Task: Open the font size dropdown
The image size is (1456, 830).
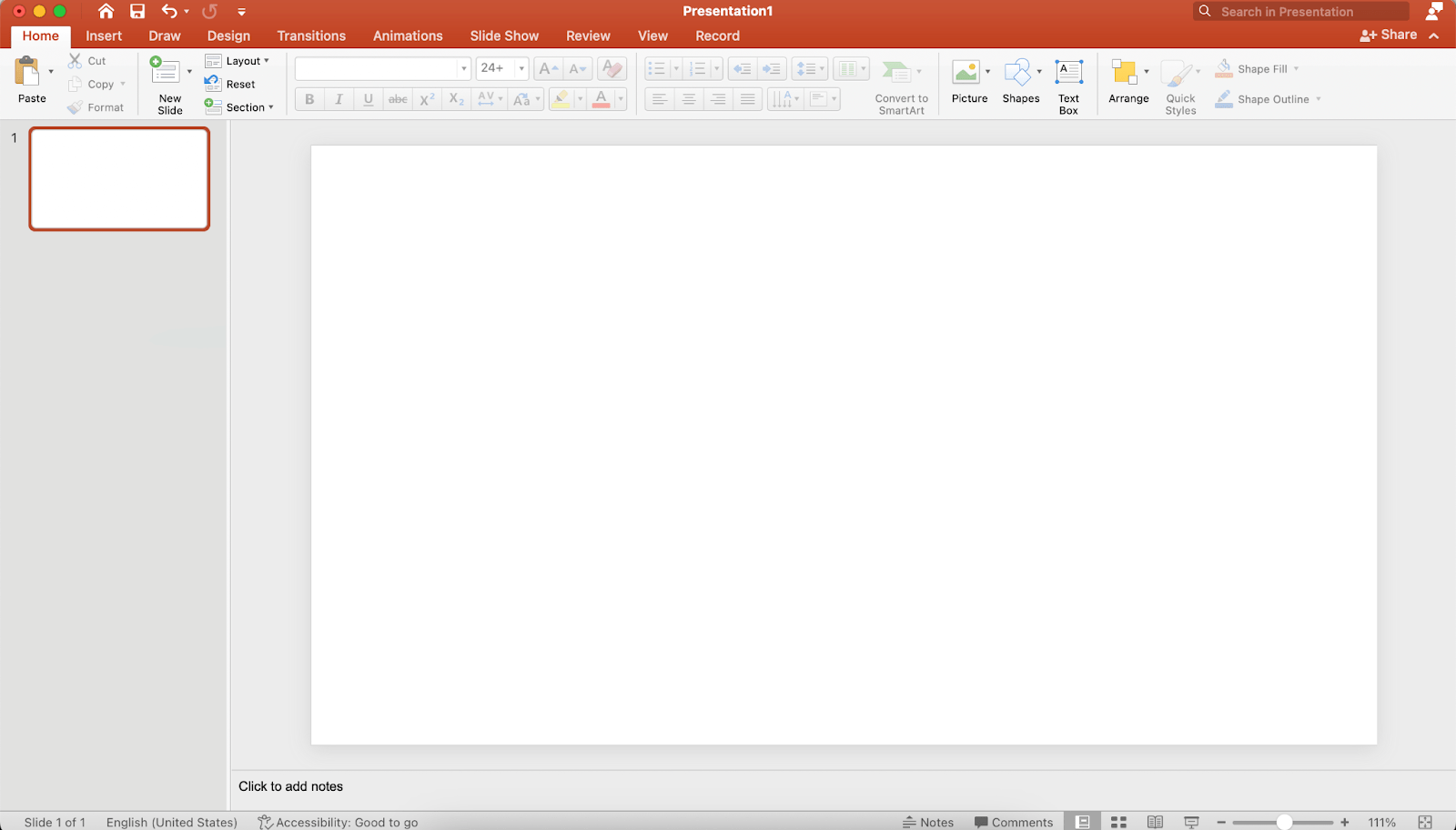Action: pos(520,68)
